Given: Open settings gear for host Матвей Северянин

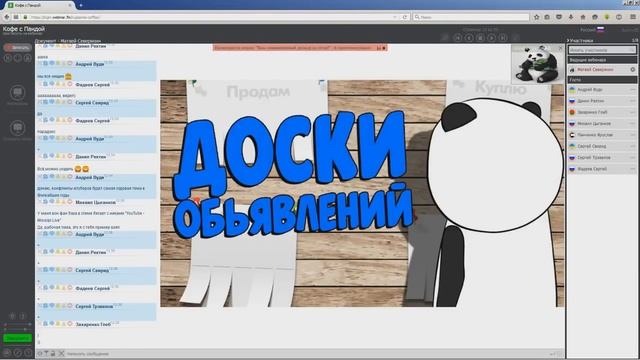Looking at the screenshot, I should 633,70.
